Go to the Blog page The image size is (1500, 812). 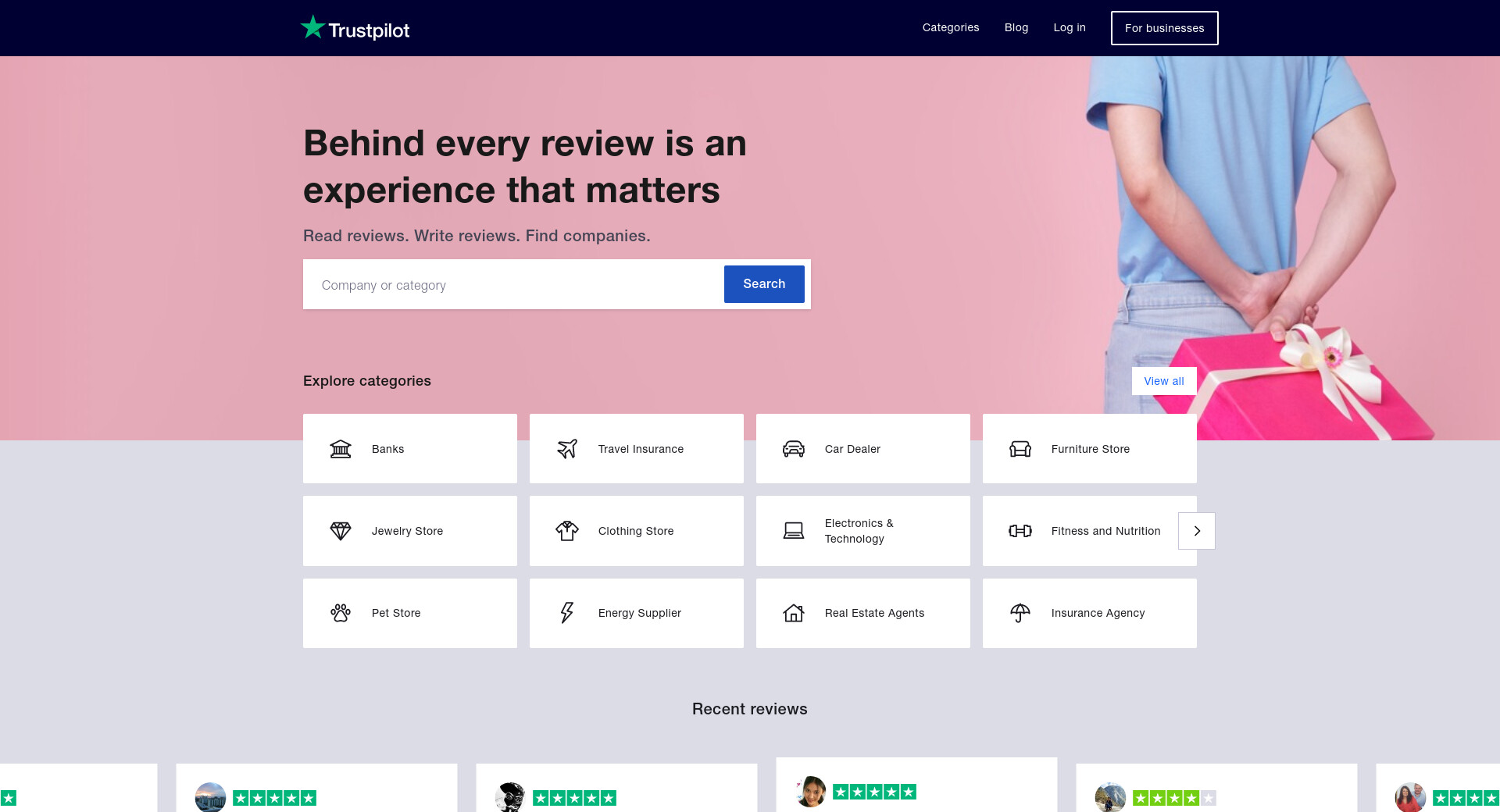[1016, 27]
